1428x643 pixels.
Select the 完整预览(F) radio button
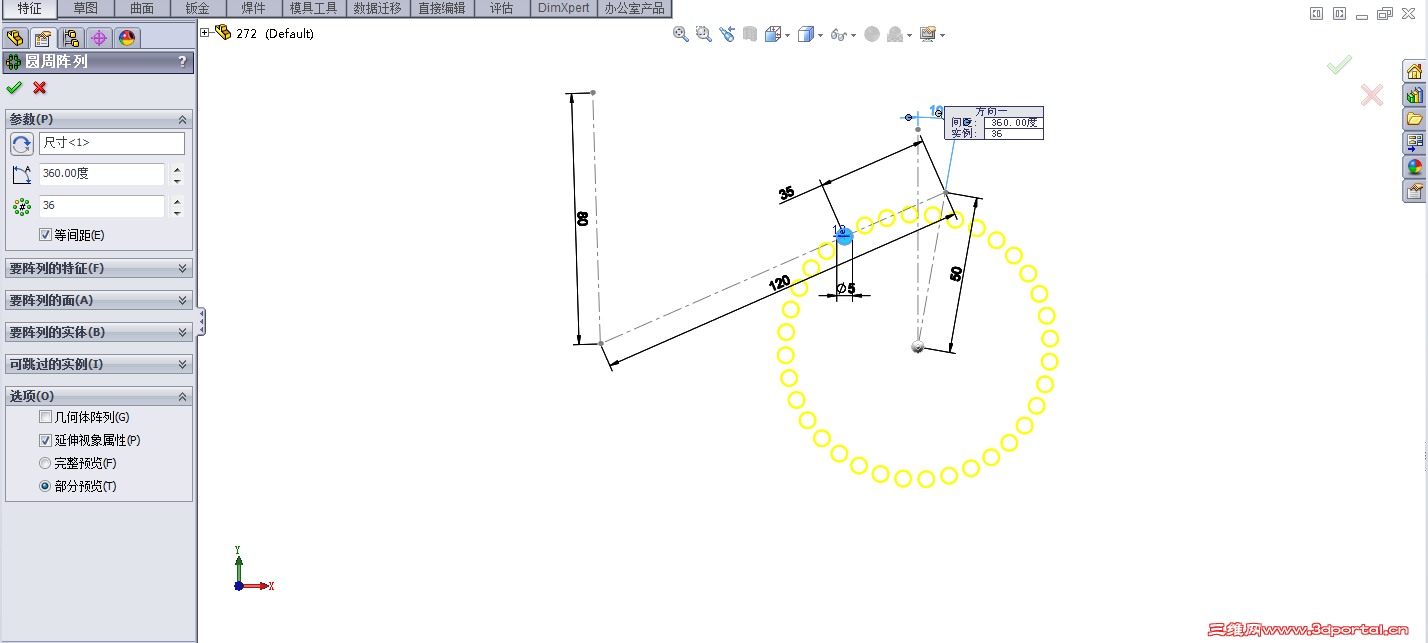click(45, 463)
